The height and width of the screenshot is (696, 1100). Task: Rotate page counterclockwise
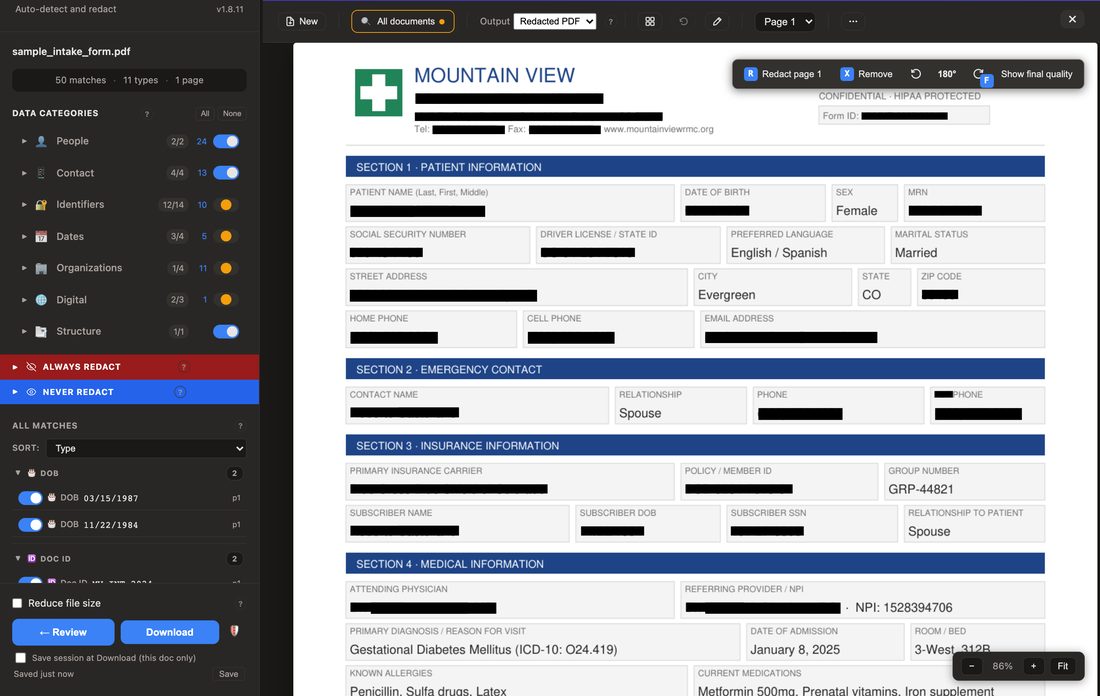[x=915, y=74]
